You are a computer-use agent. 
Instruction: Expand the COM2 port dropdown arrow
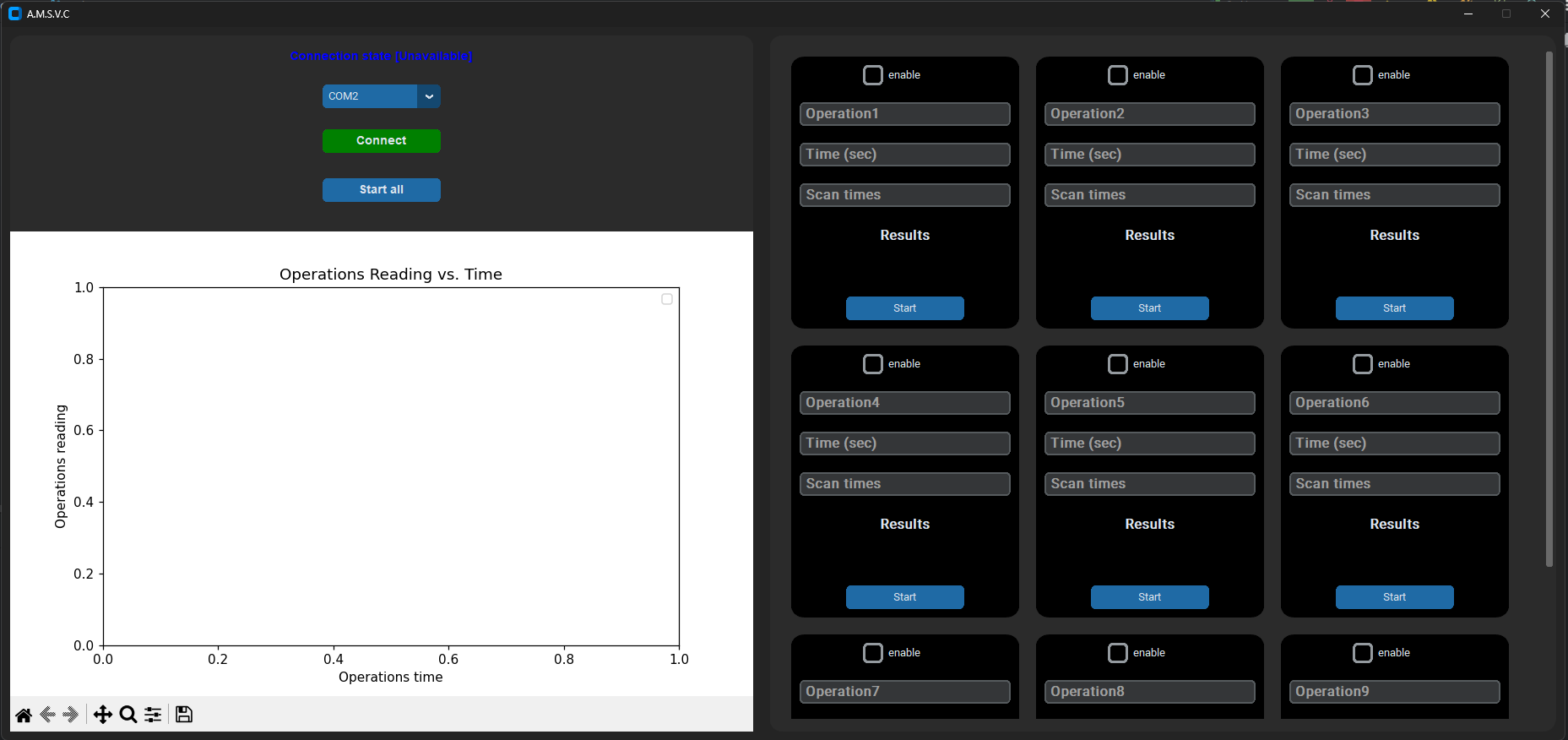pyautogui.click(x=429, y=96)
